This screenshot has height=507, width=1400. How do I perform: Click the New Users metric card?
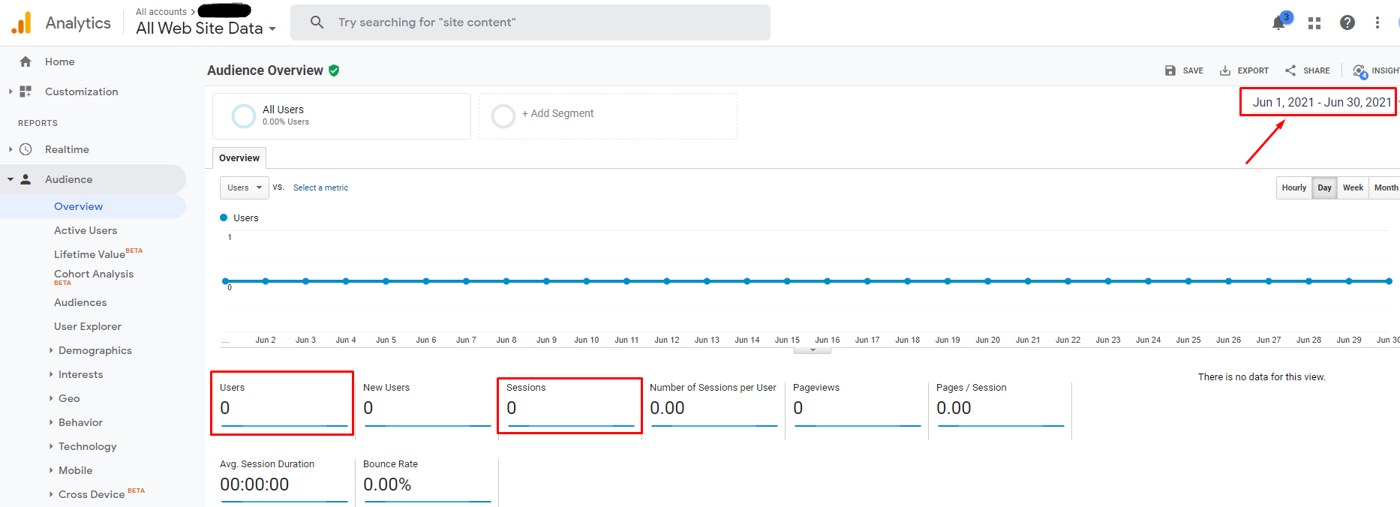point(427,403)
